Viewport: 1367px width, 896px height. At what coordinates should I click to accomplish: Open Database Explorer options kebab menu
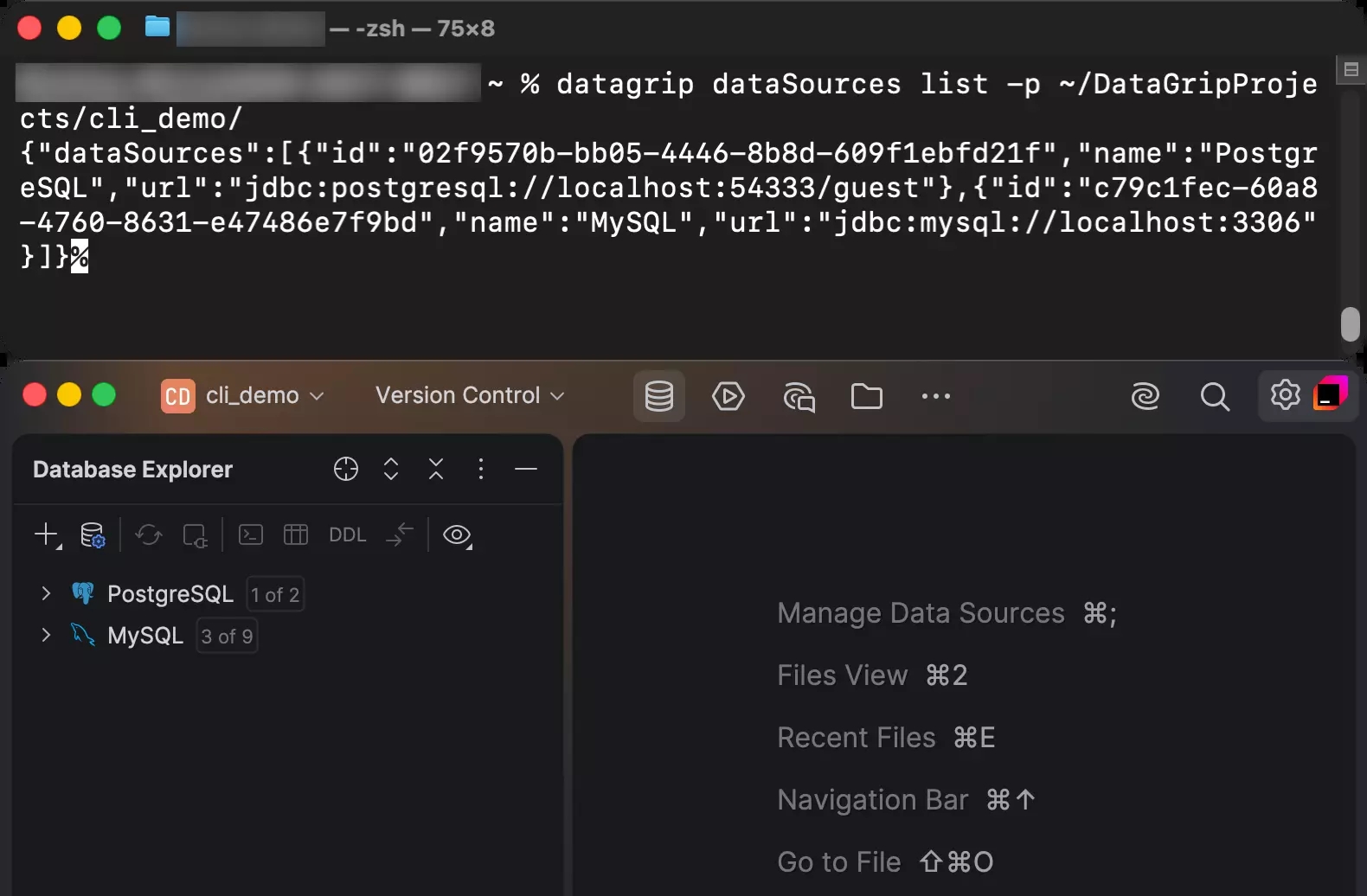[481, 469]
